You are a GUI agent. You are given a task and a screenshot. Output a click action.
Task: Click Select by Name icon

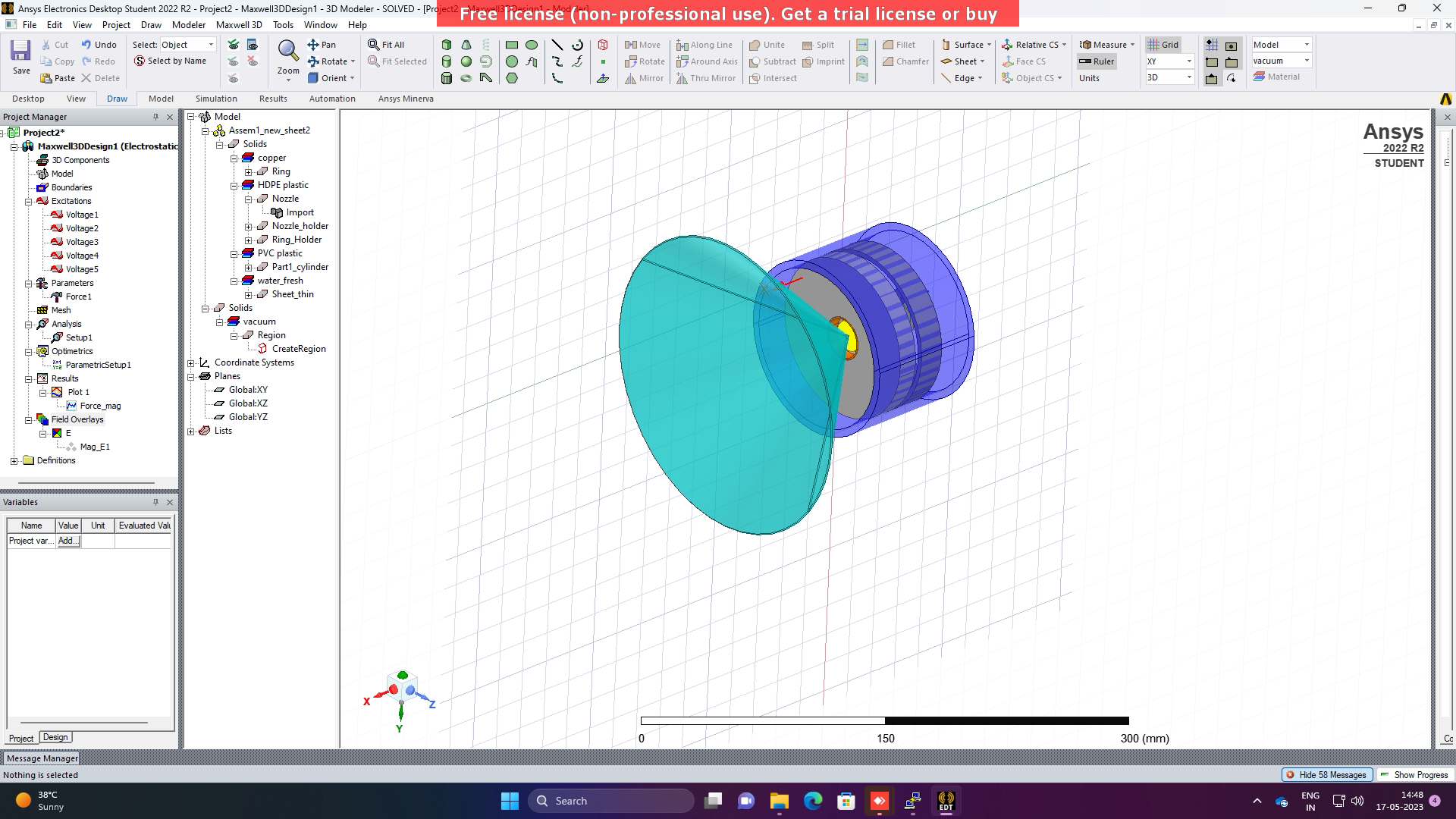pyautogui.click(x=140, y=61)
